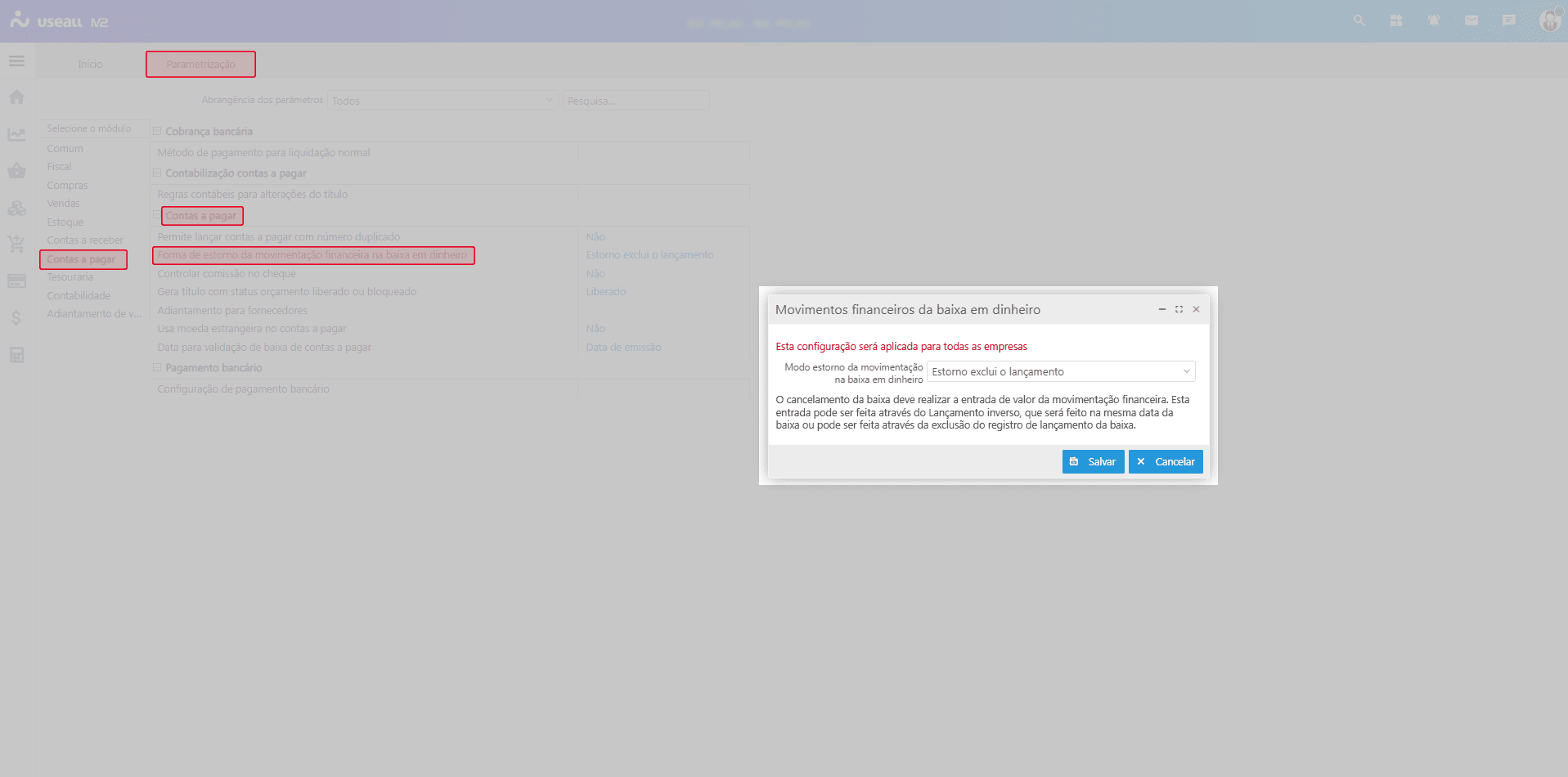Click the envelope messages icon in the header

(x=1471, y=20)
